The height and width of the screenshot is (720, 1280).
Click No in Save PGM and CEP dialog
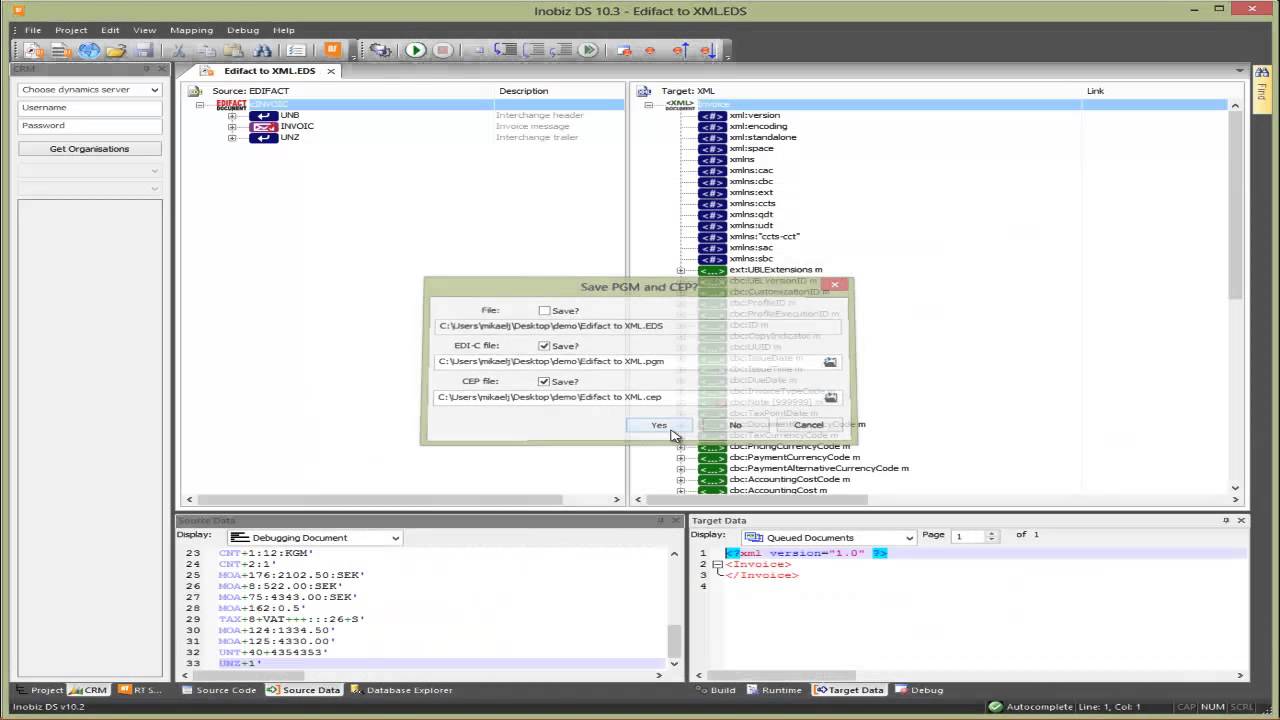pyautogui.click(x=735, y=425)
